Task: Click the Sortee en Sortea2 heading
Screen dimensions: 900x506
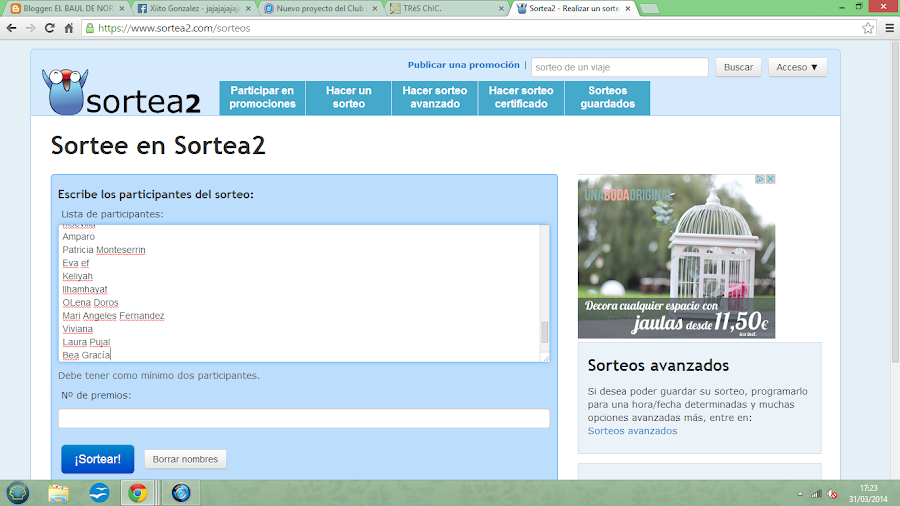Action: coord(158,145)
